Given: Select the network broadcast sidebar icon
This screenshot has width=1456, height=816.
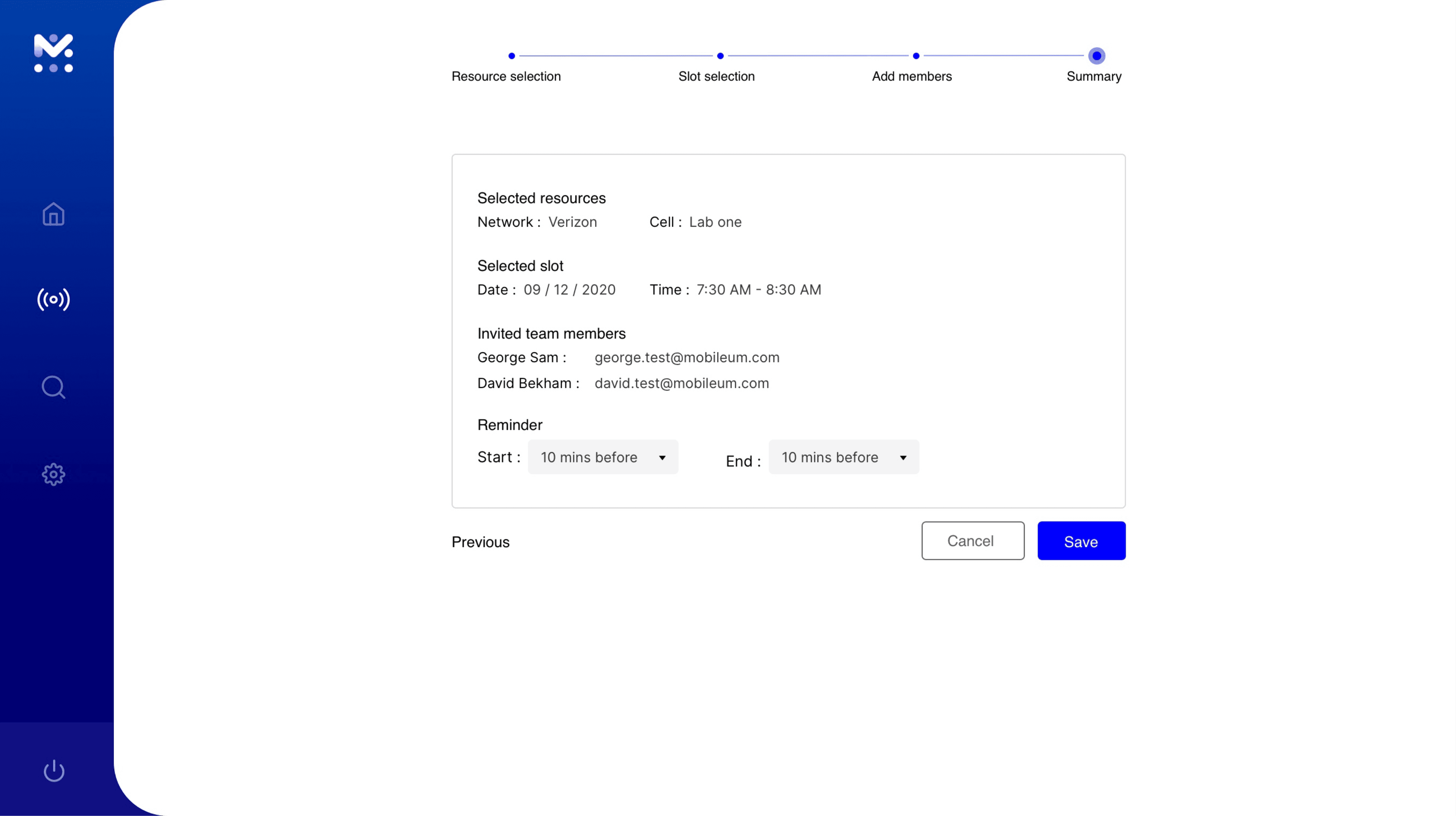Looking at the screenshot, I should [53, 299].
